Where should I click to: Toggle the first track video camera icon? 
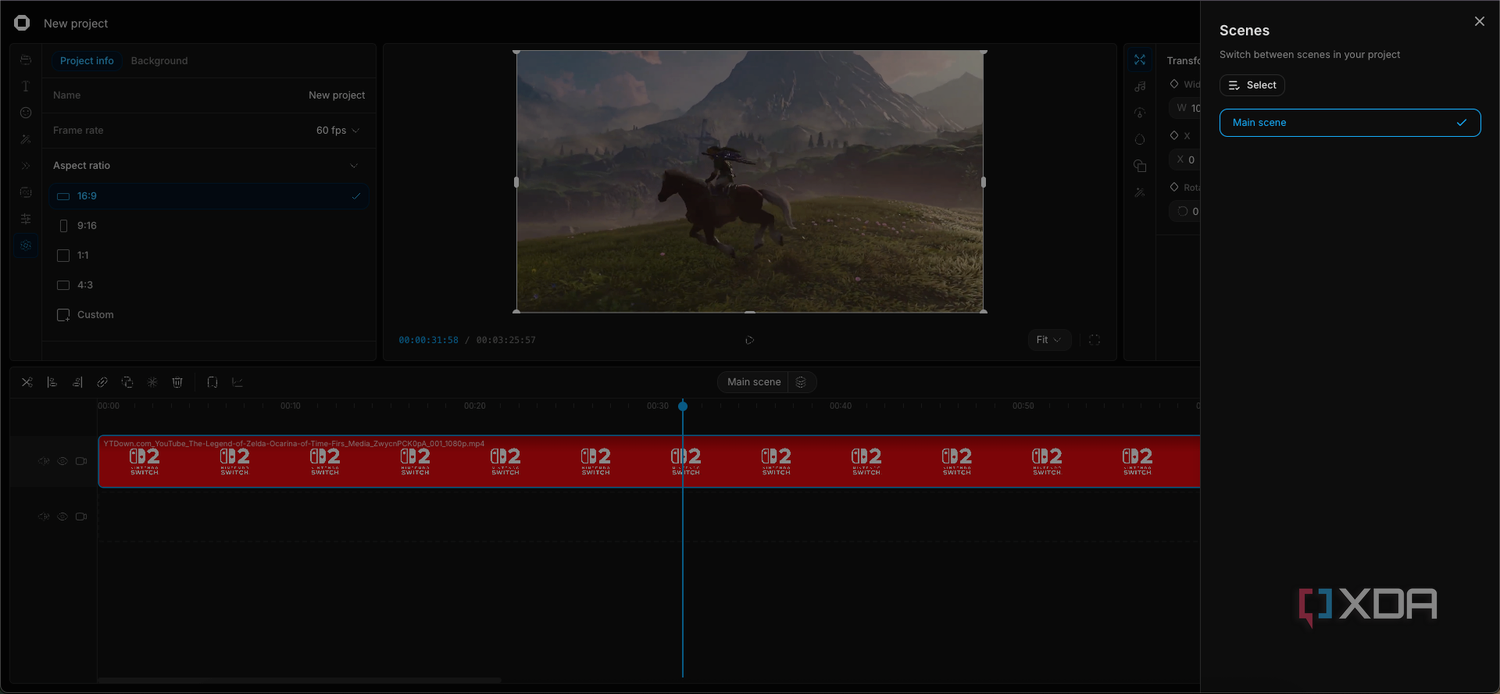(81, 461)
